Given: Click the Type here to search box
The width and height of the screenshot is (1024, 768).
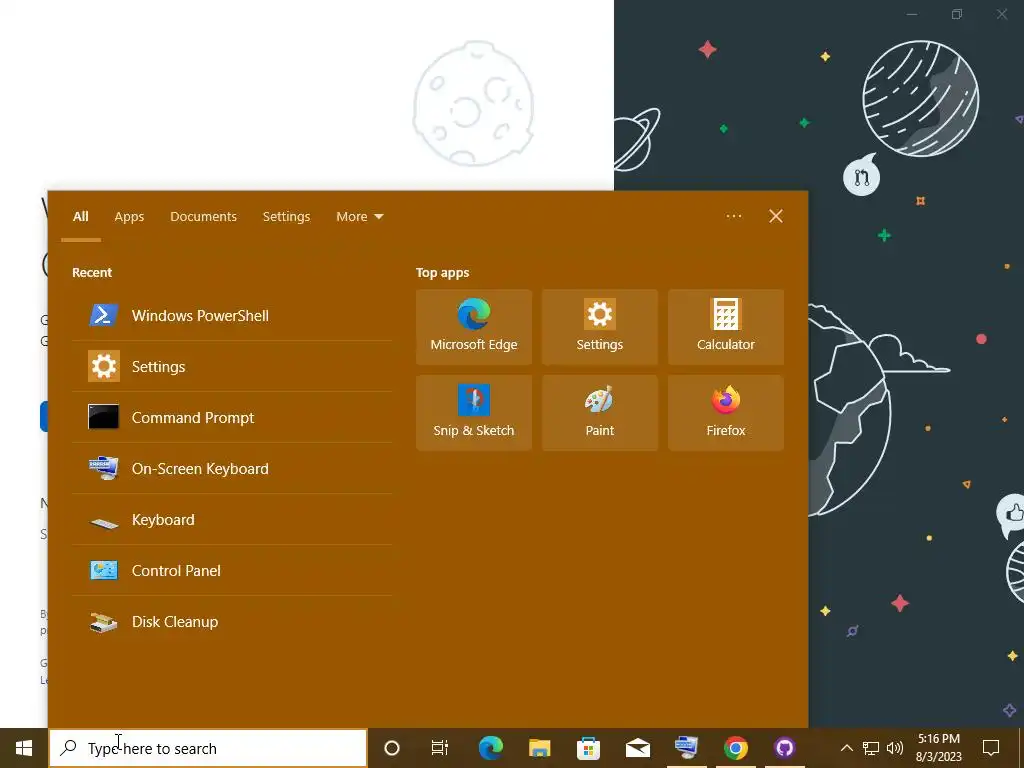Looking at the screenshot, I should pos(208,748).
